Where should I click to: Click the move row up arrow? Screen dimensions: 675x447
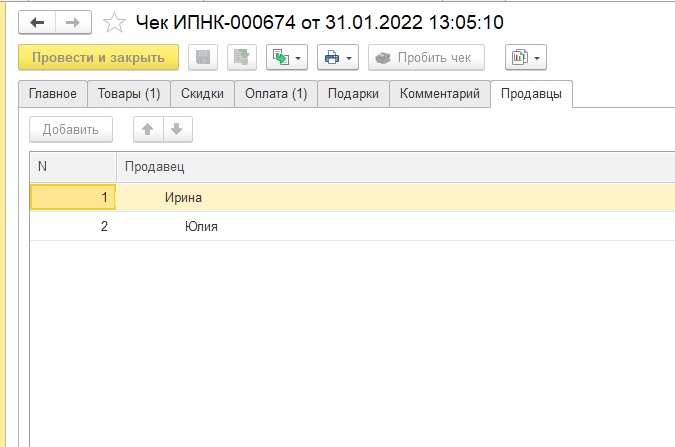[148, 129]
